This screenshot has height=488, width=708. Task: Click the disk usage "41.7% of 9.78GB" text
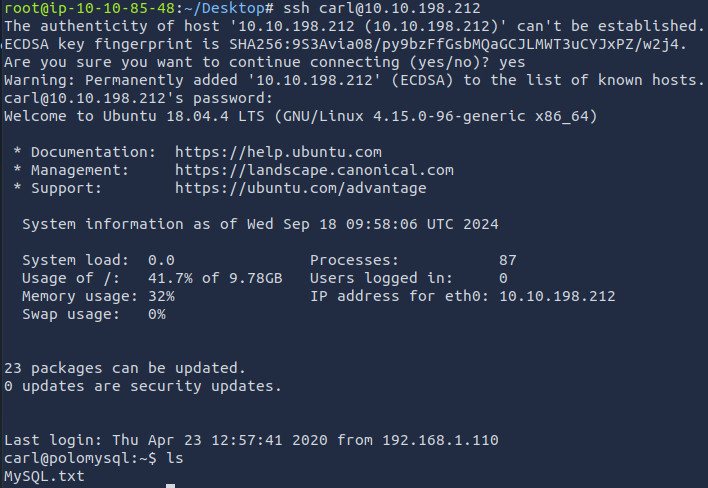pos(214,278)
